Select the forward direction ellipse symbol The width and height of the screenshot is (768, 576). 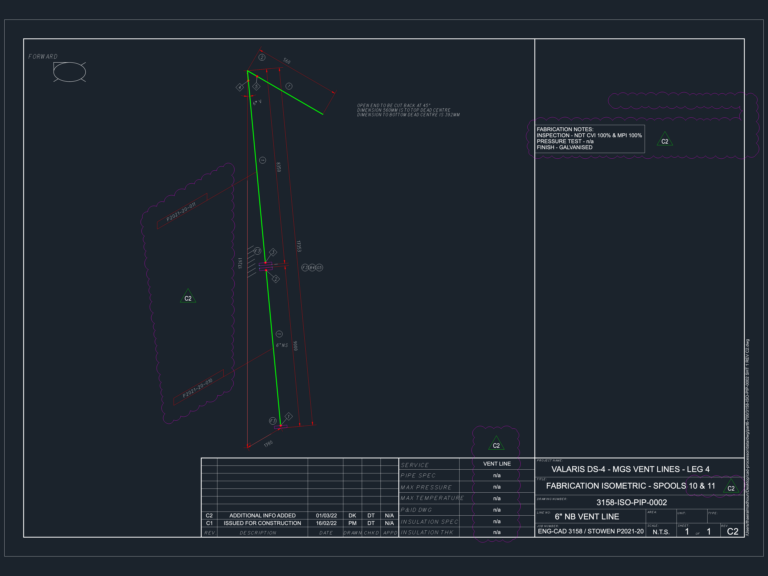(x=70, y=72)
